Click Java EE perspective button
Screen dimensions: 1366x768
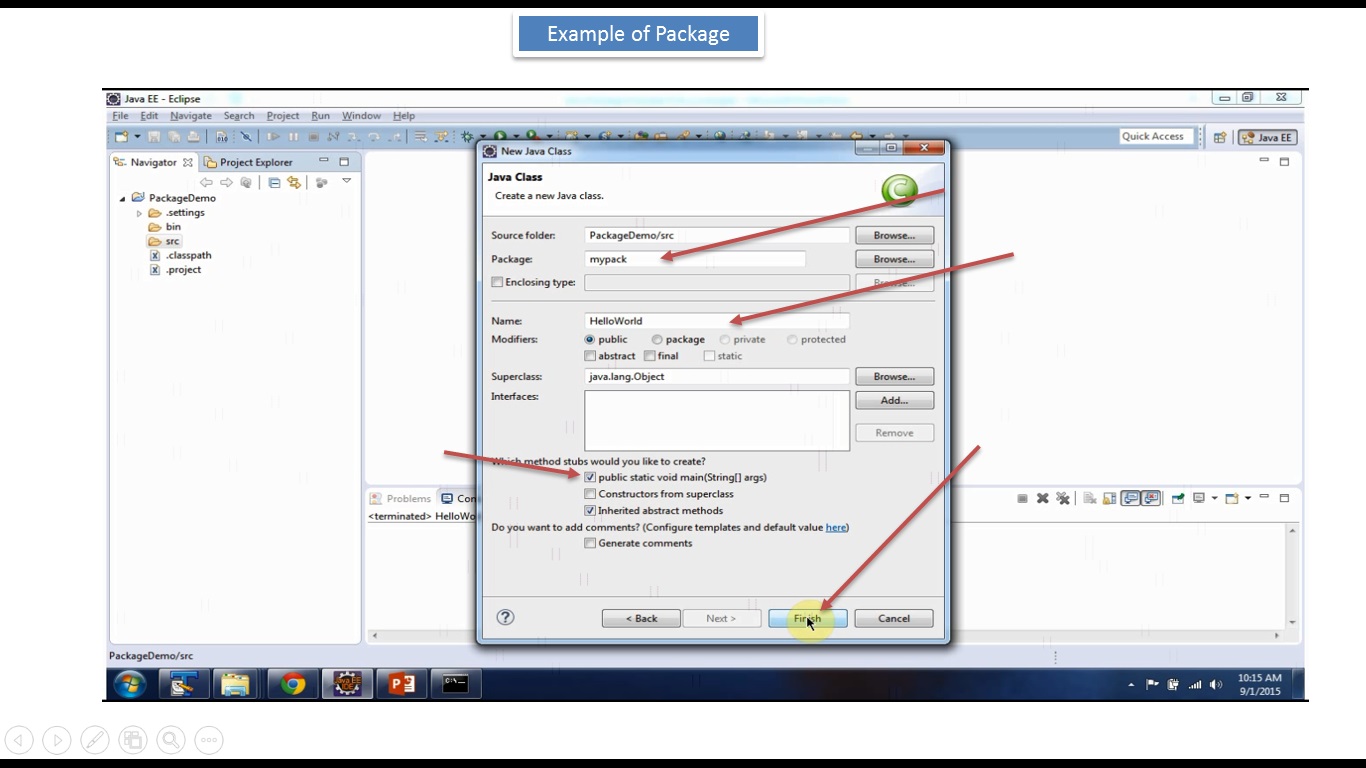click(x=1267, y=138)
